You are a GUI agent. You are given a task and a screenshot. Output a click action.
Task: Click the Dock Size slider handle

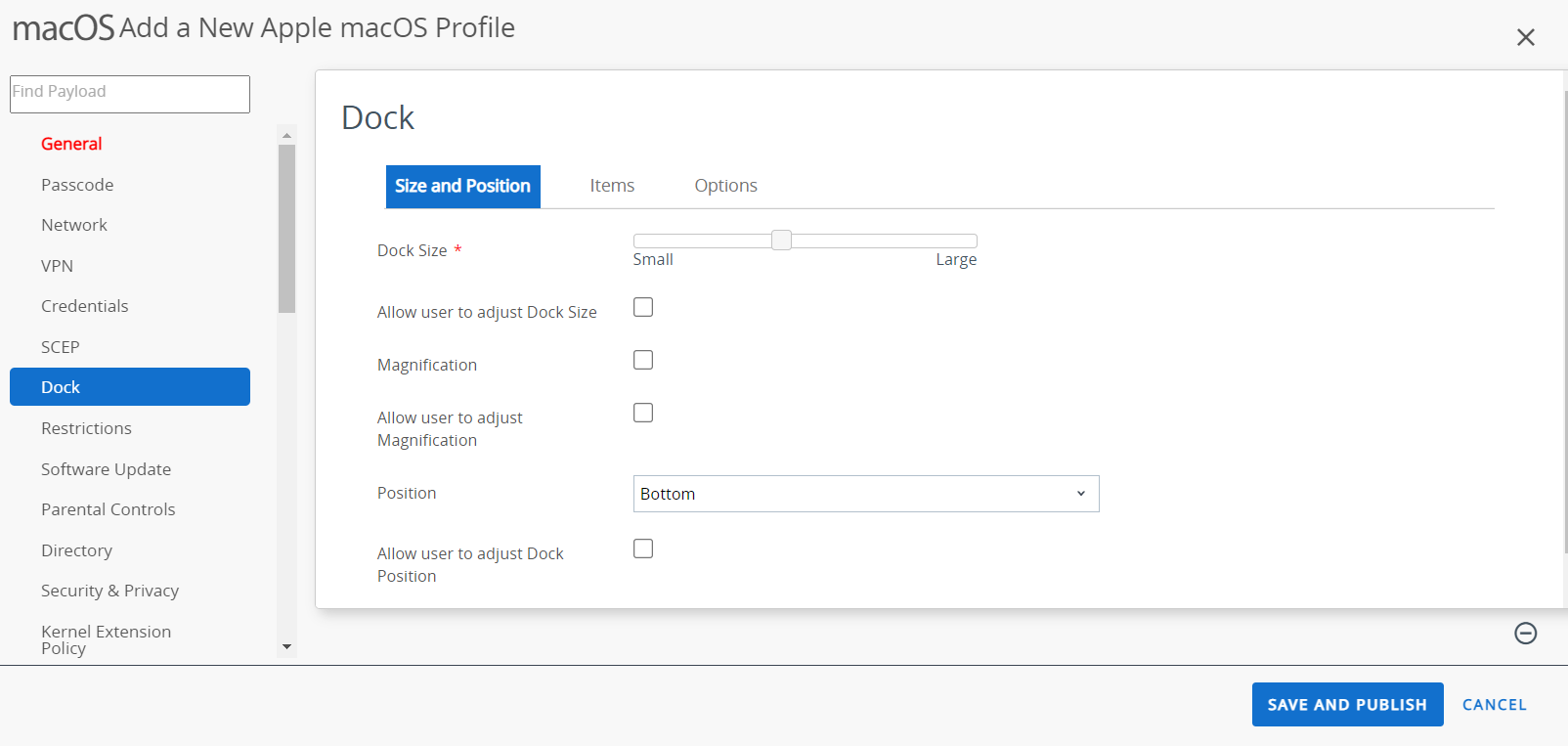click(781, 241)
